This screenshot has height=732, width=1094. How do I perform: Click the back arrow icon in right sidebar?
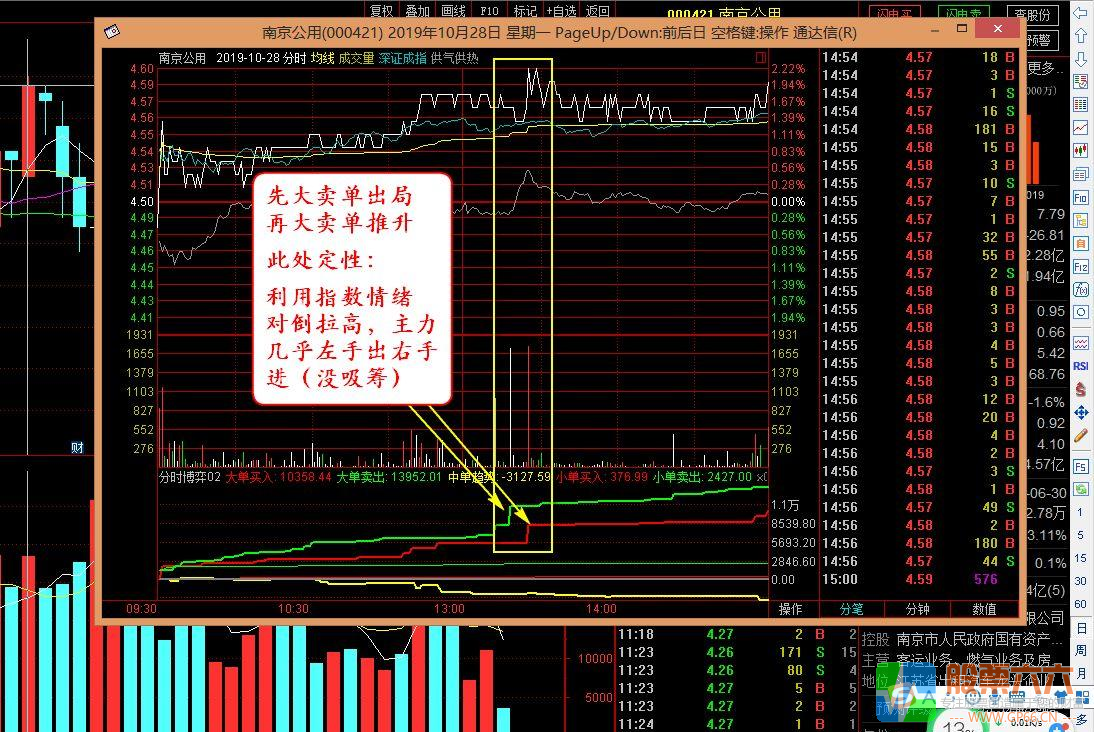(1081, 13)
